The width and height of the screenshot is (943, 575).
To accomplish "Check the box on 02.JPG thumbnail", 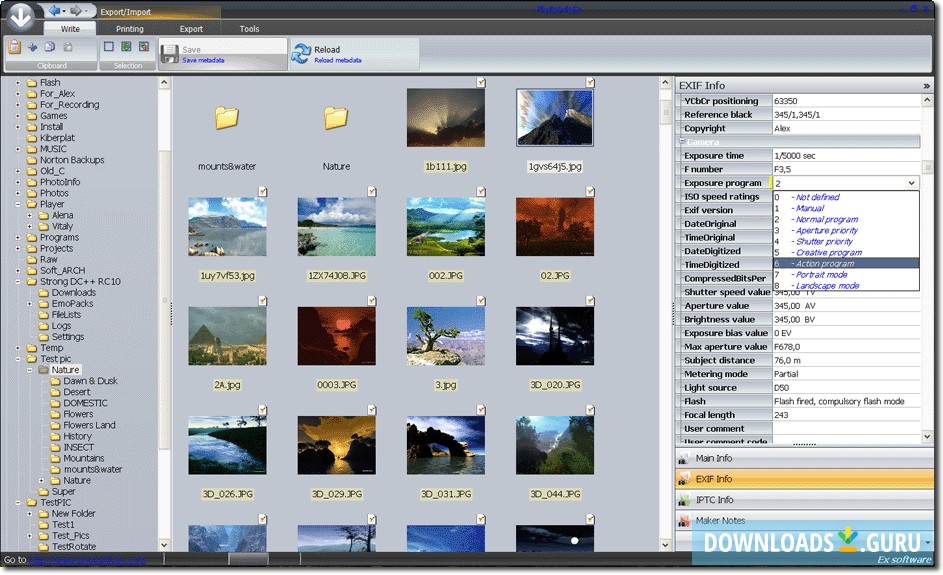I will (x=590, y=190).
